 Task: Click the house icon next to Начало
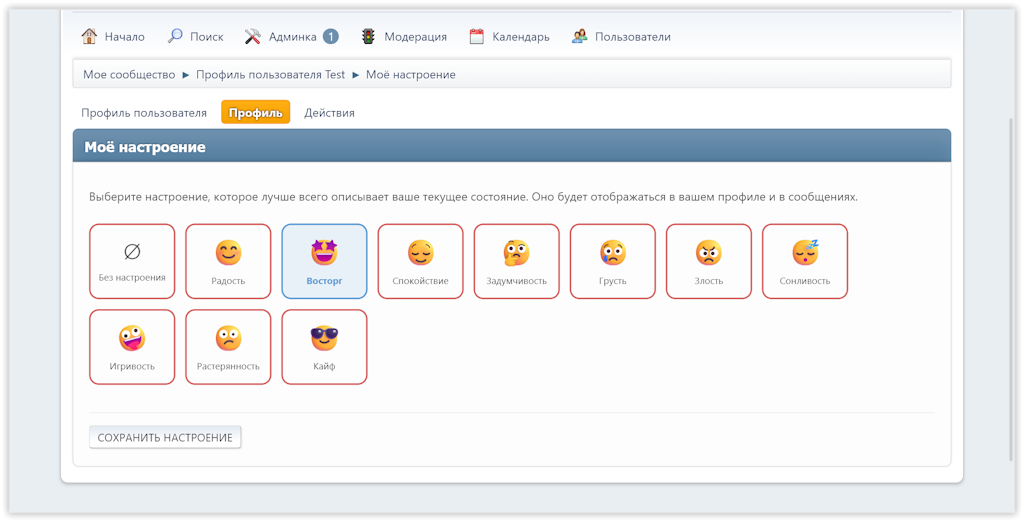click(x=89, y=36)
